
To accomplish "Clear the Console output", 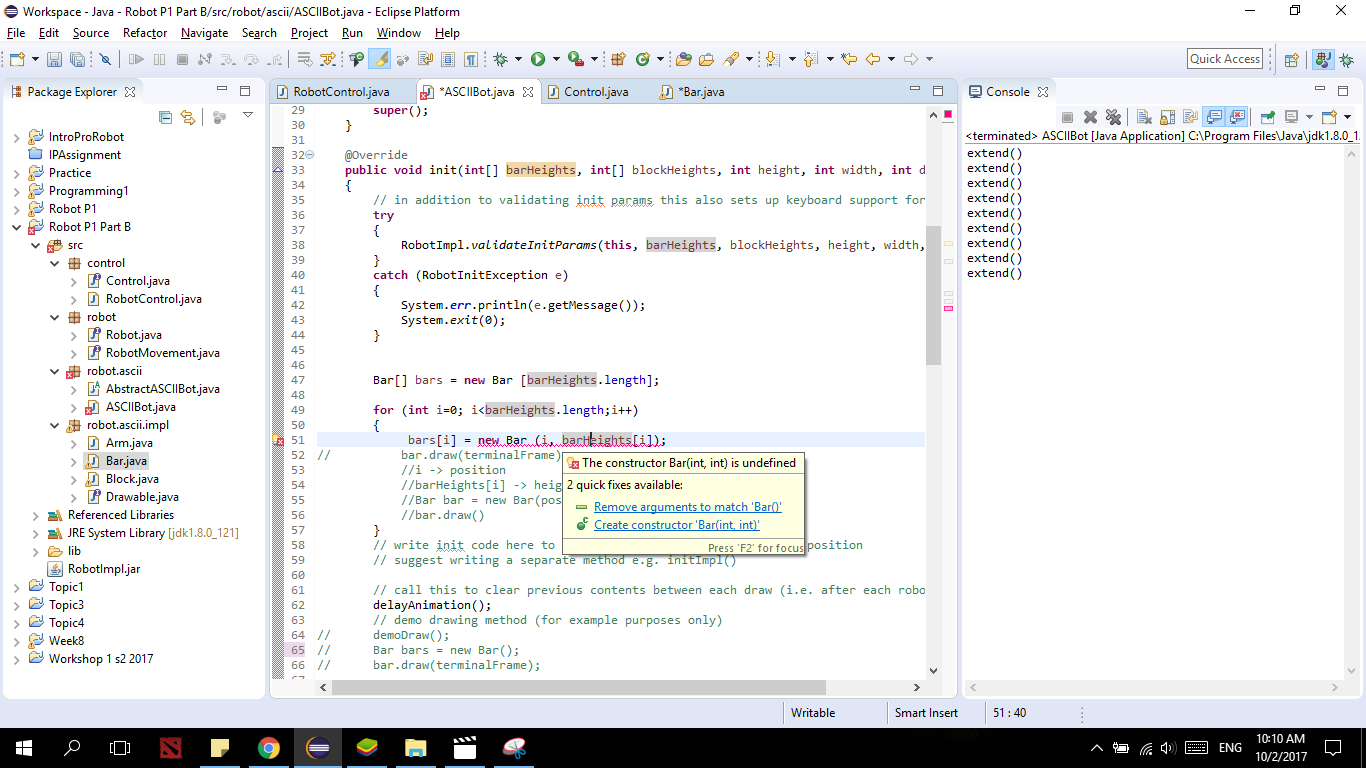I will (x=1144, y=118).
